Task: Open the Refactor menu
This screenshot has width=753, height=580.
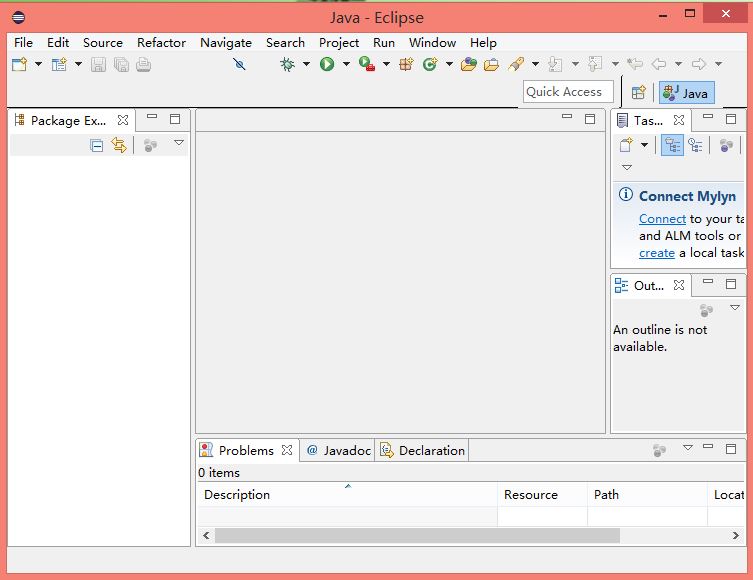Action: 161,43
